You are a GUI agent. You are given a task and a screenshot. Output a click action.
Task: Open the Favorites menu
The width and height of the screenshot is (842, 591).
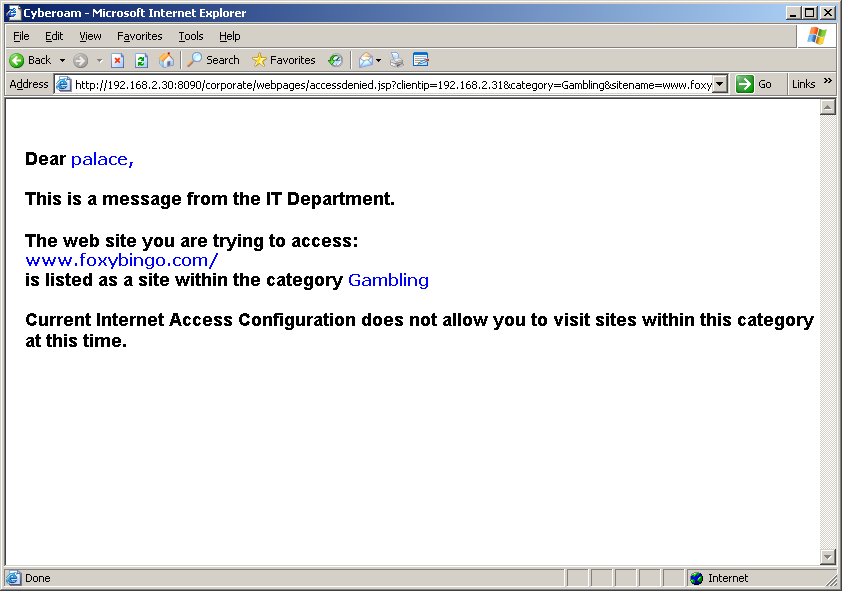click(140, 36)
